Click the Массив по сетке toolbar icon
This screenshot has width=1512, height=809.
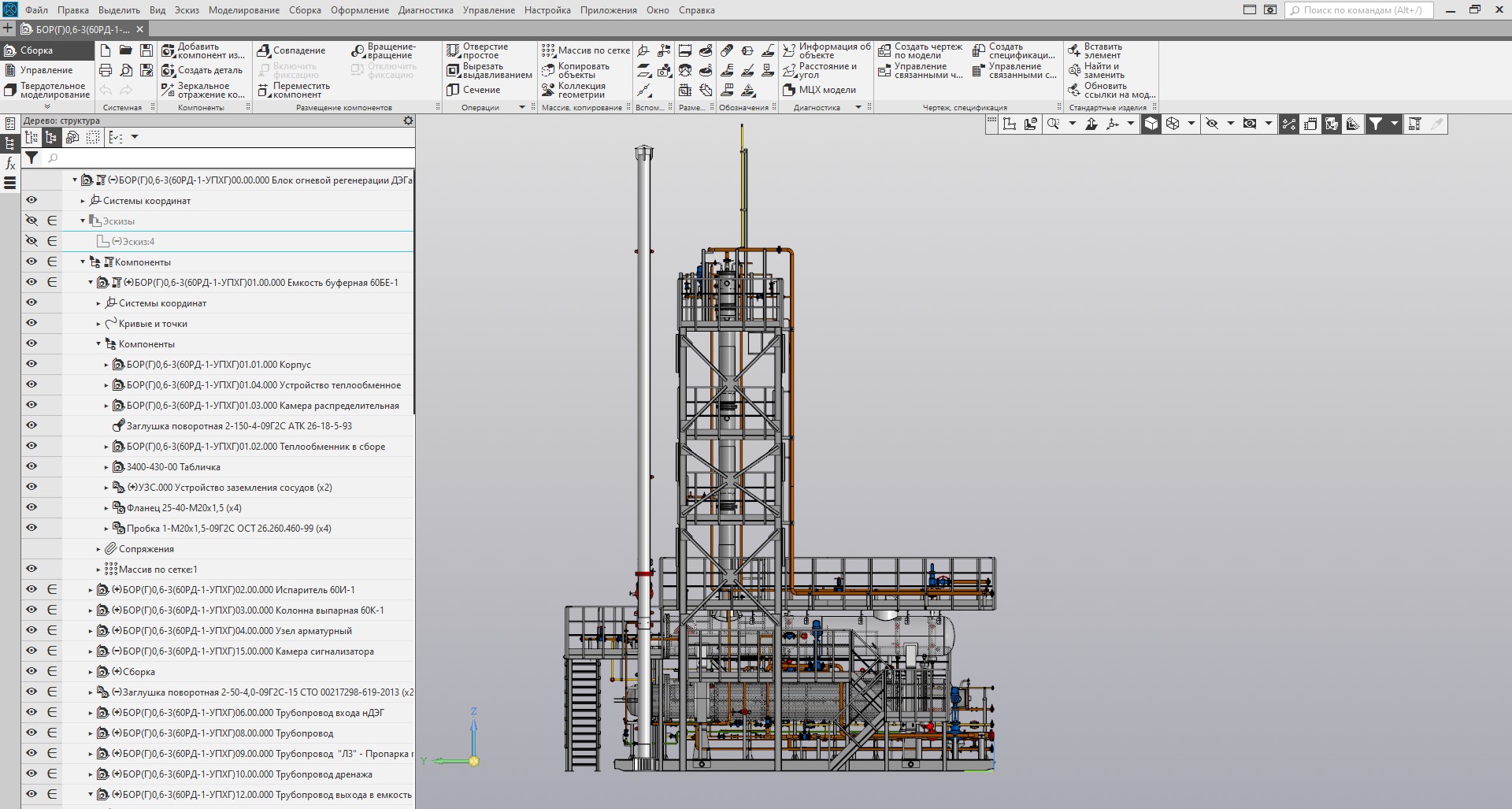548,50
